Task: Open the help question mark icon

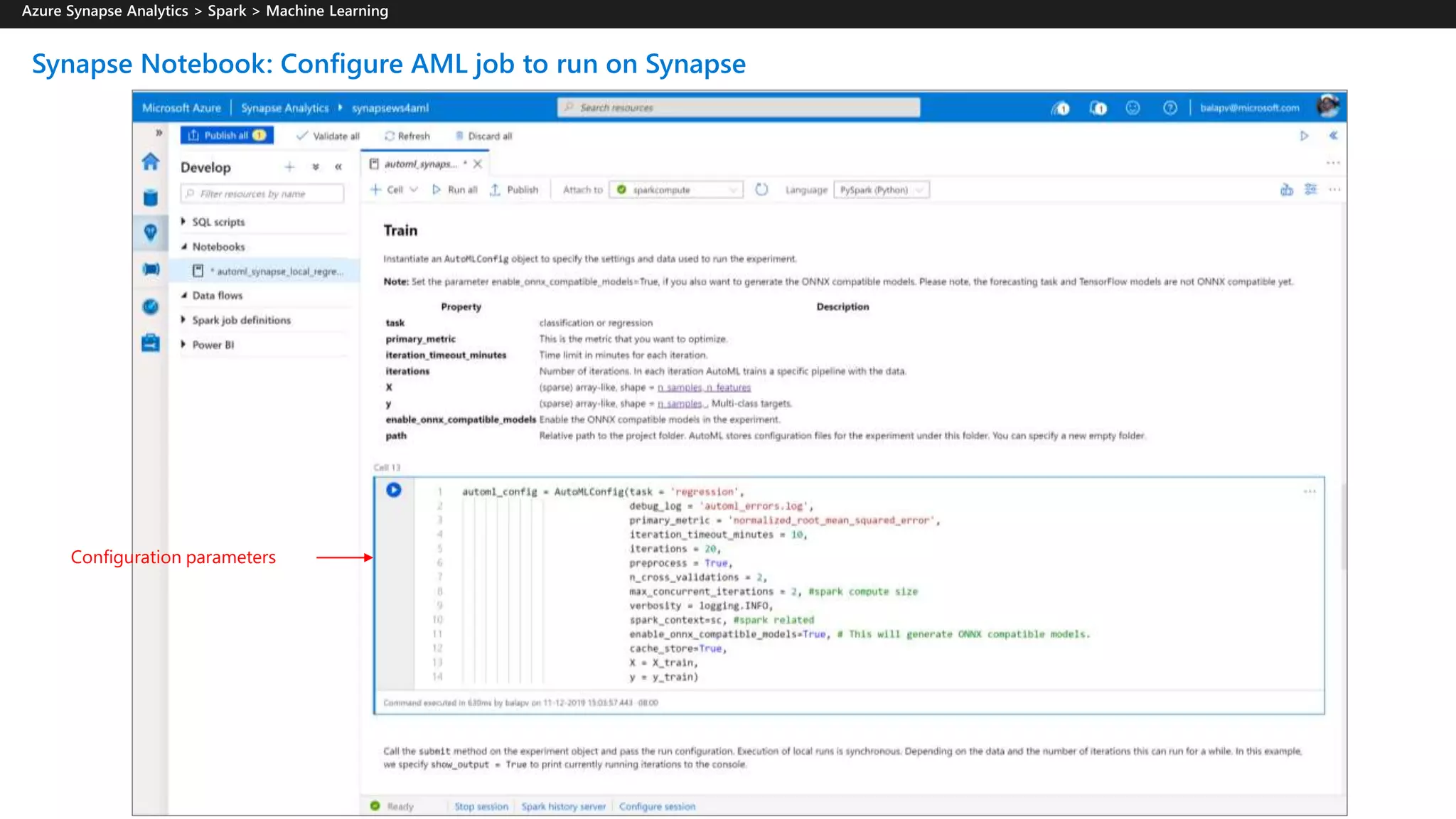Action: pos(1169,107)
